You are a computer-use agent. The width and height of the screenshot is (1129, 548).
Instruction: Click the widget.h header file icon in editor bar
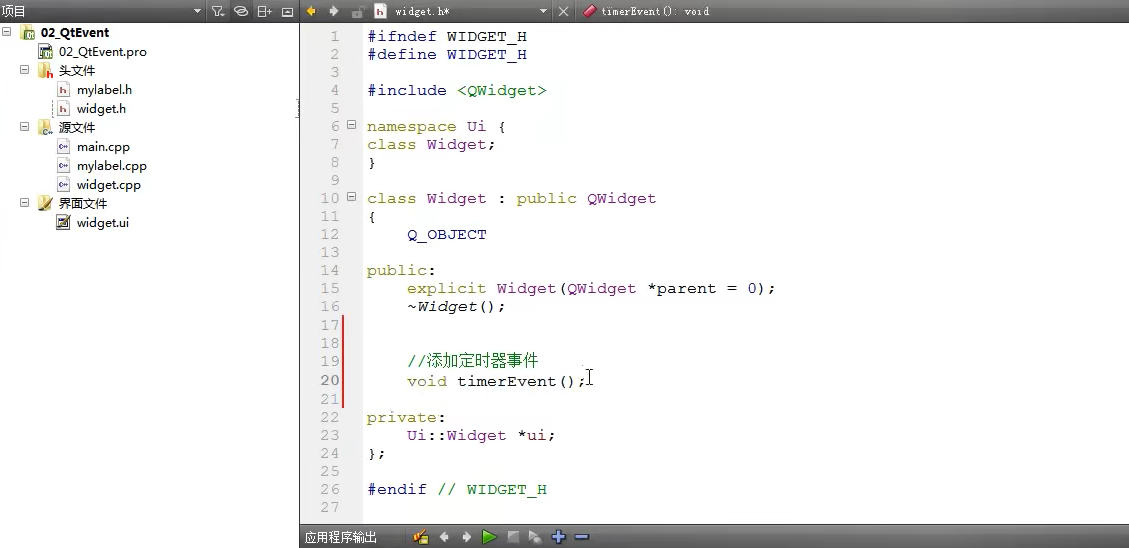380,12
